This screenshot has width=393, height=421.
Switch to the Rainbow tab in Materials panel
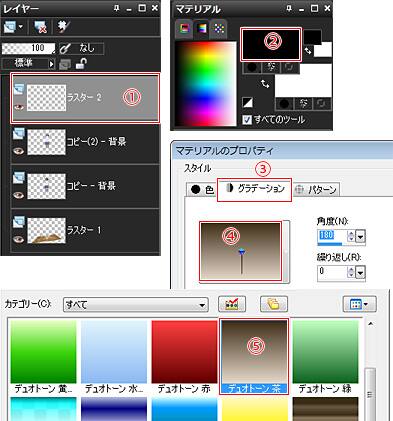(202, 29)
